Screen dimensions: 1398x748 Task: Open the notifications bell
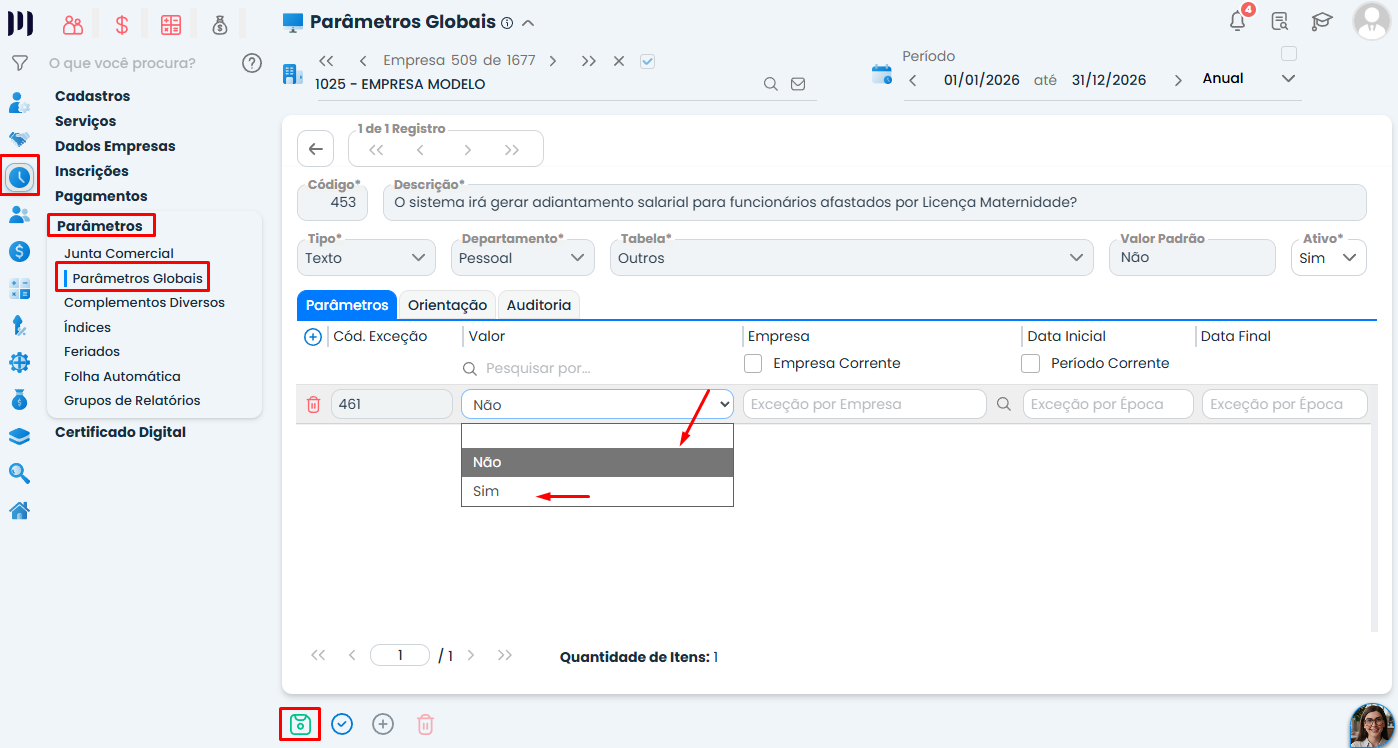1238,20
